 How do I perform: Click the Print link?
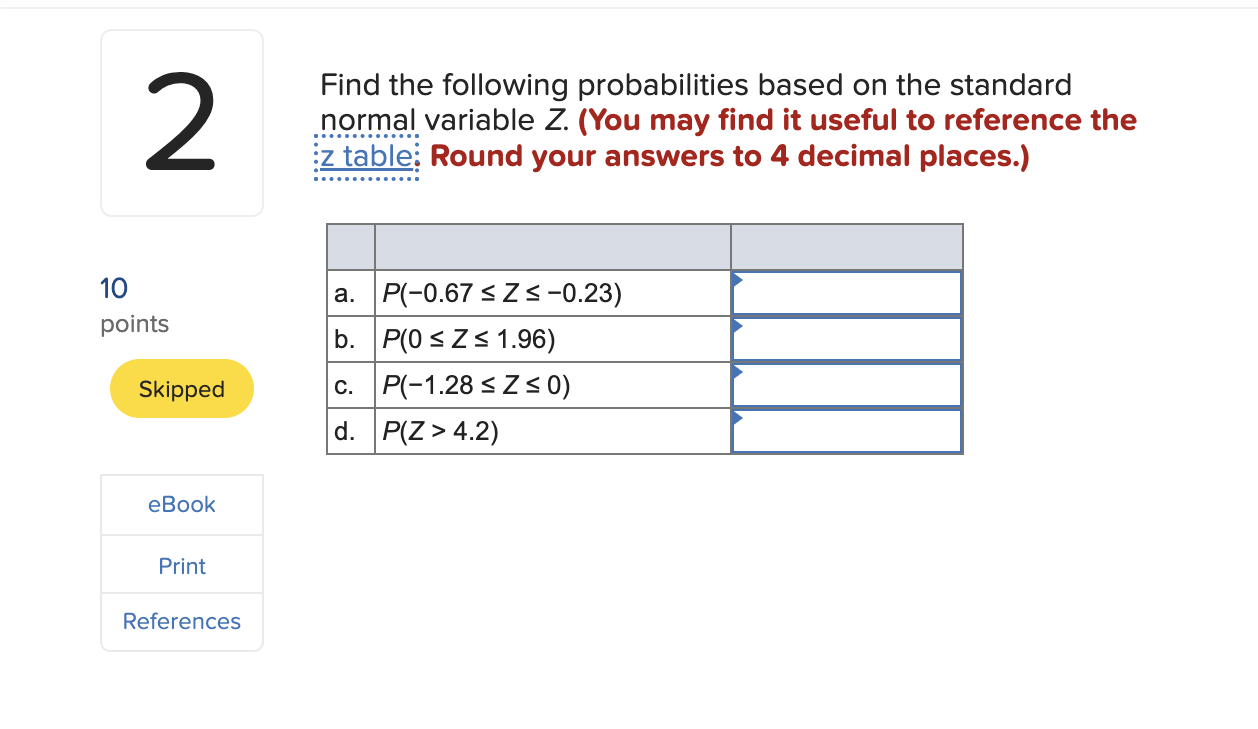181,565
